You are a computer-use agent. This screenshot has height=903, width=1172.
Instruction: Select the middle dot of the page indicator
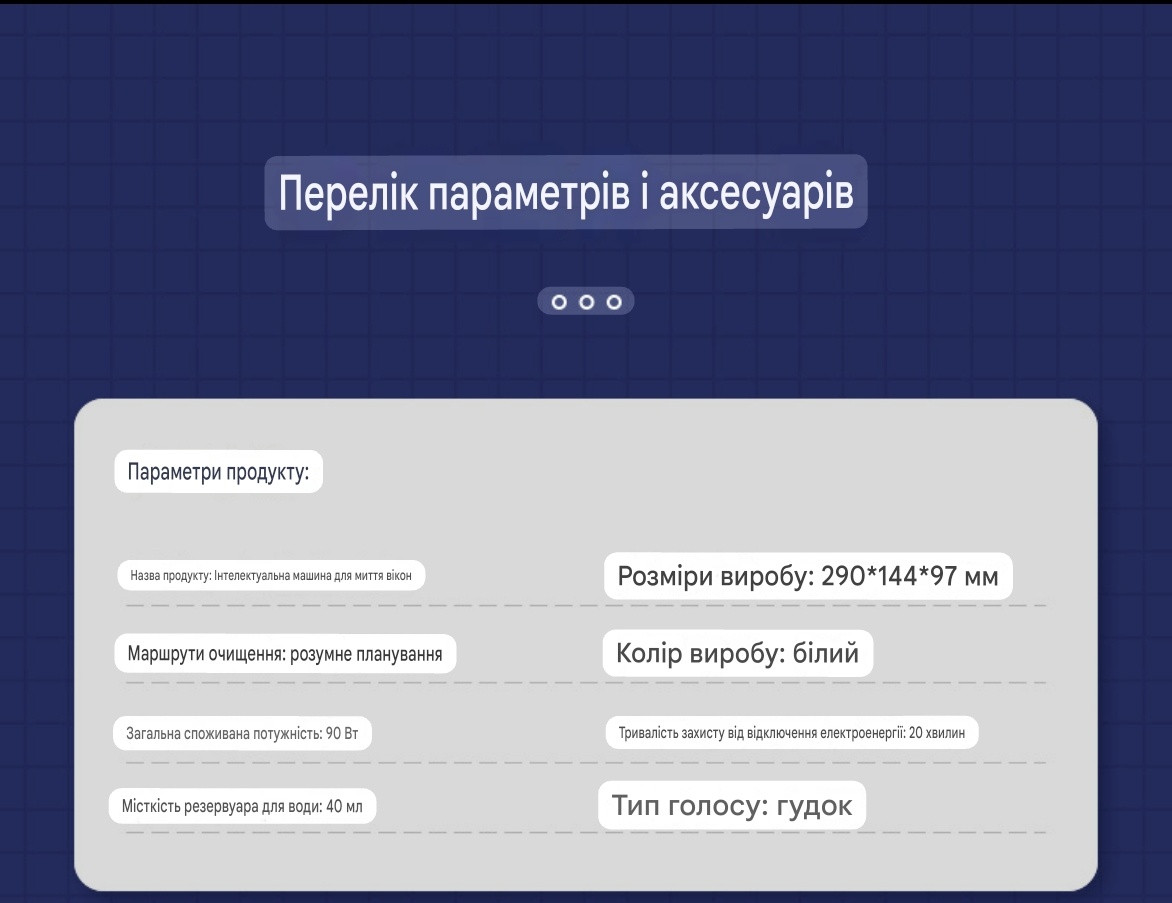(x=587, y=302)
